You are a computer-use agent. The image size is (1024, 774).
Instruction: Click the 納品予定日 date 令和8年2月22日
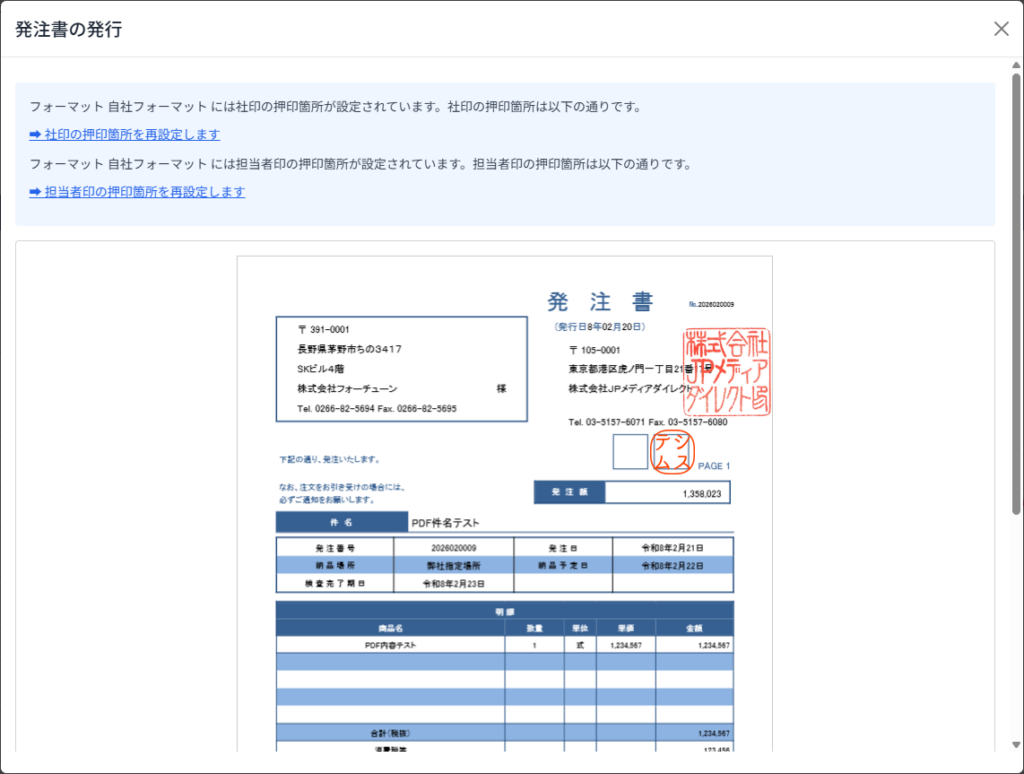pos(672,565)
